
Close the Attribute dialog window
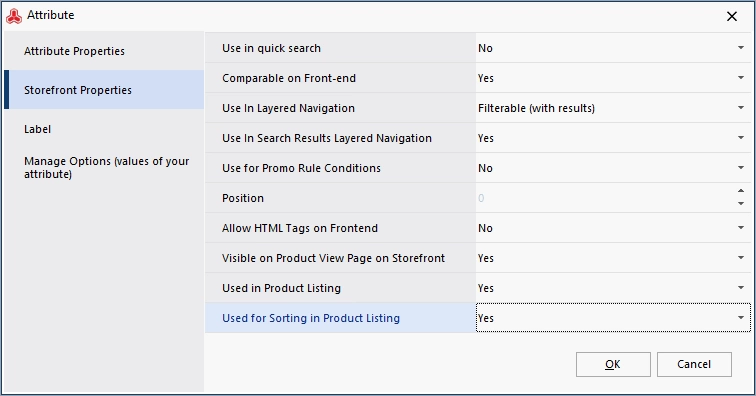pyautogui.click(x=731, y=16)
